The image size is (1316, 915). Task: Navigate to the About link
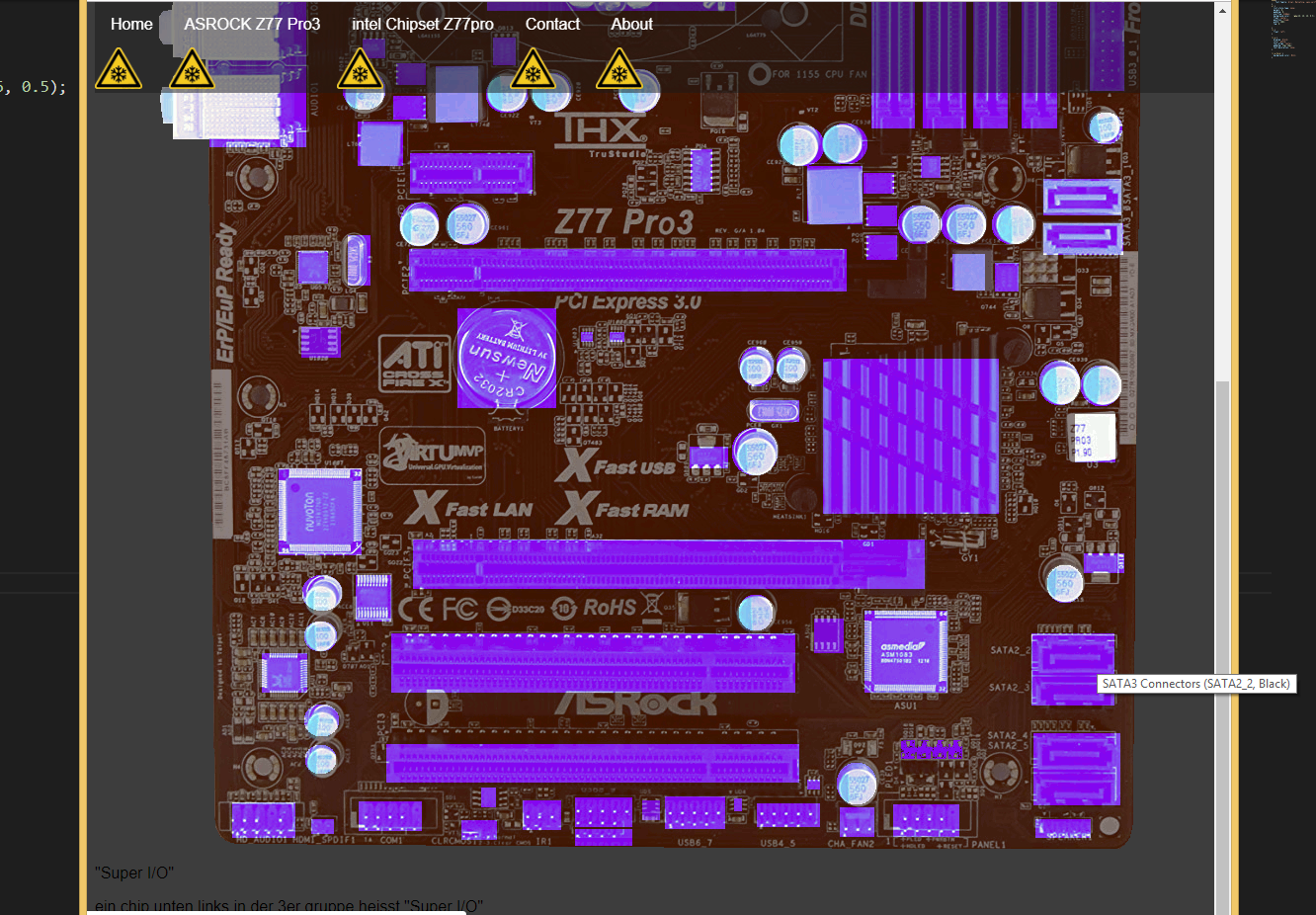point(631,25)
